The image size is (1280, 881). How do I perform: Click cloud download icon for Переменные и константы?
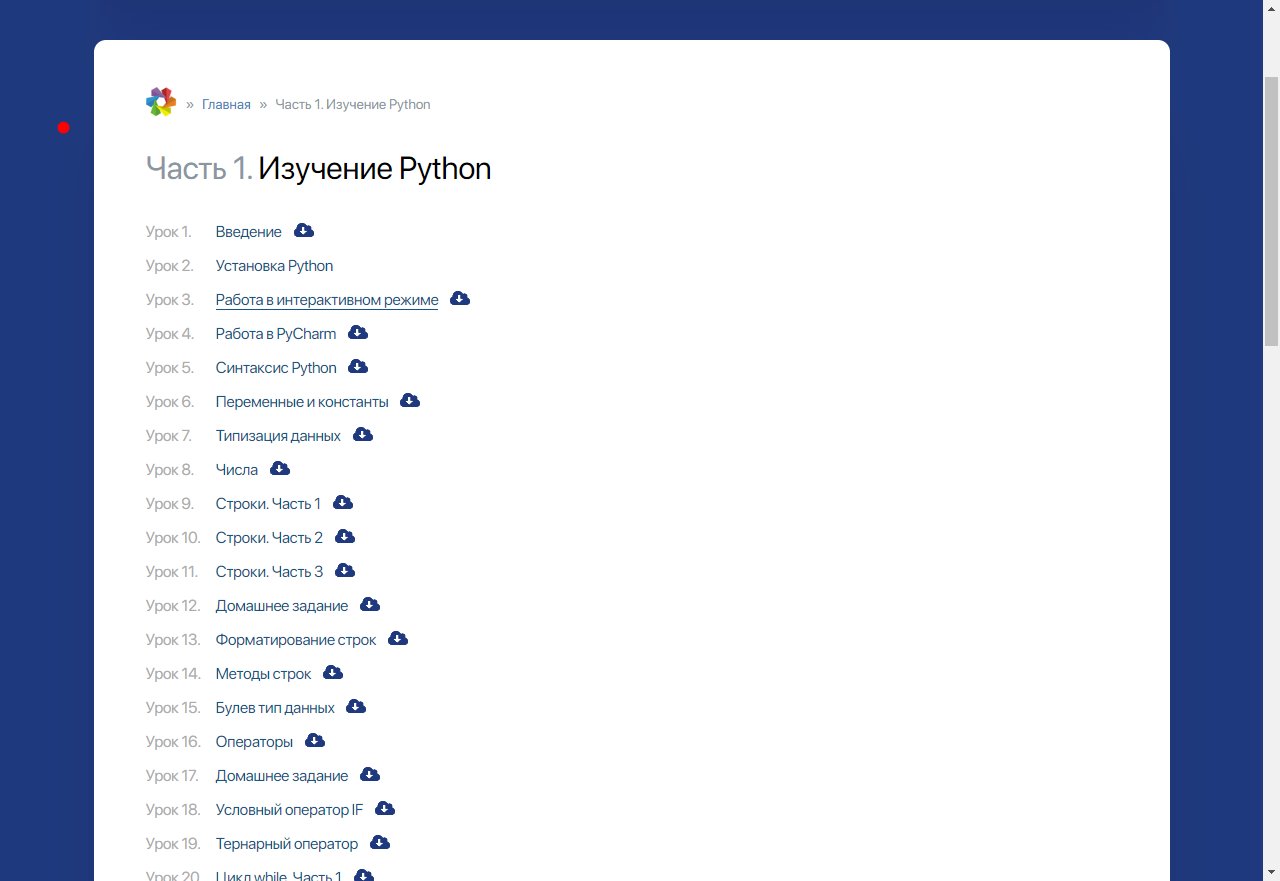point(410,401)
